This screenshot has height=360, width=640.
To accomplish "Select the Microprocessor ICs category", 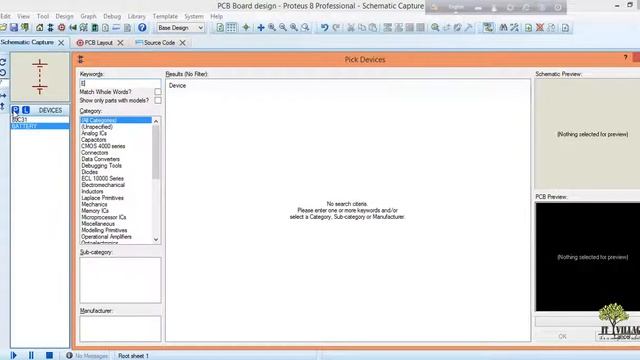I will (104, 217).
